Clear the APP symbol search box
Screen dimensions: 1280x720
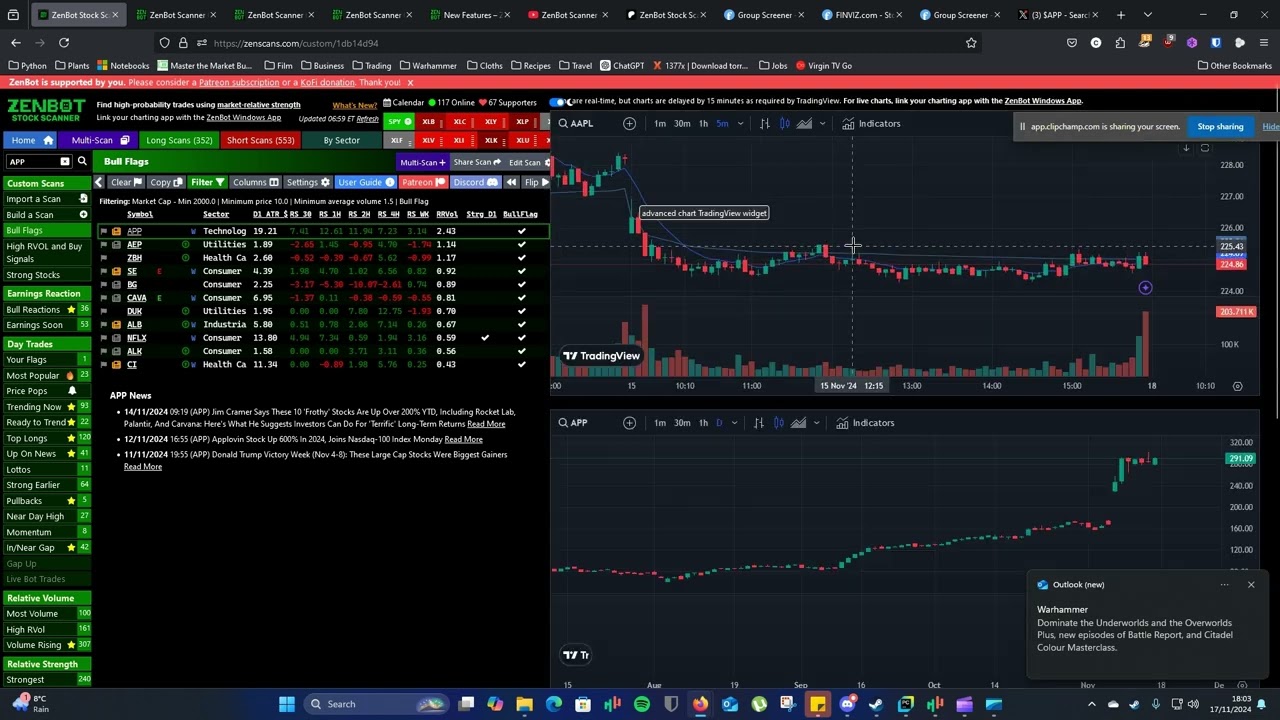(x=65, y=161)
